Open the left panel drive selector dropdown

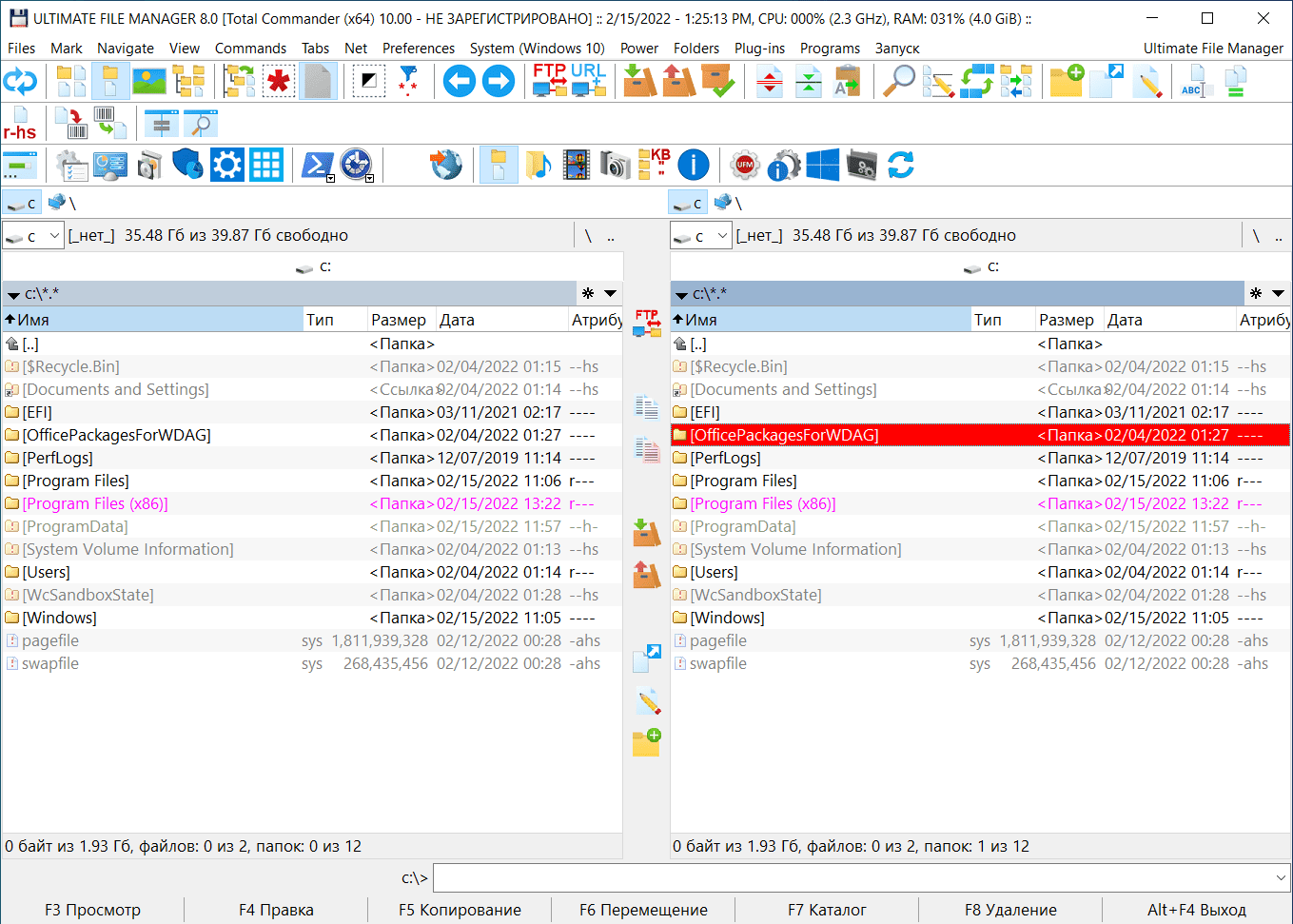33,235
